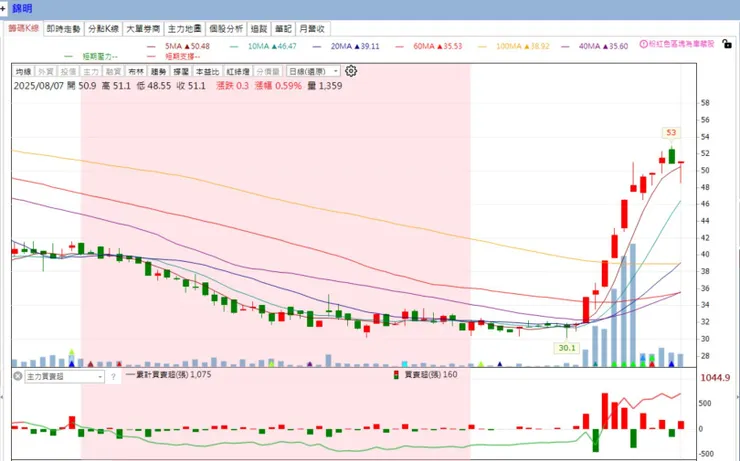Viewport: 740px width, 461px height.
Task: Toggle the 本益比 overlay button
Action: pos(208,72)
